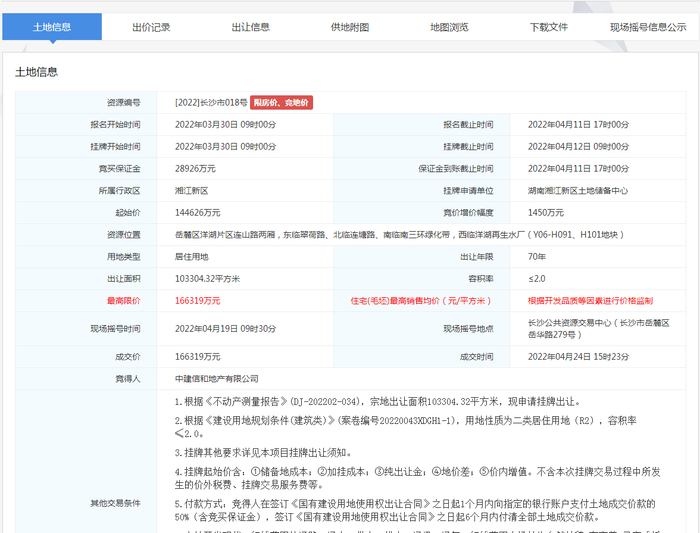This screenshot has width=700, height=533.
Task: Click the area value 103304.32平方米
Action: [207, 279]
